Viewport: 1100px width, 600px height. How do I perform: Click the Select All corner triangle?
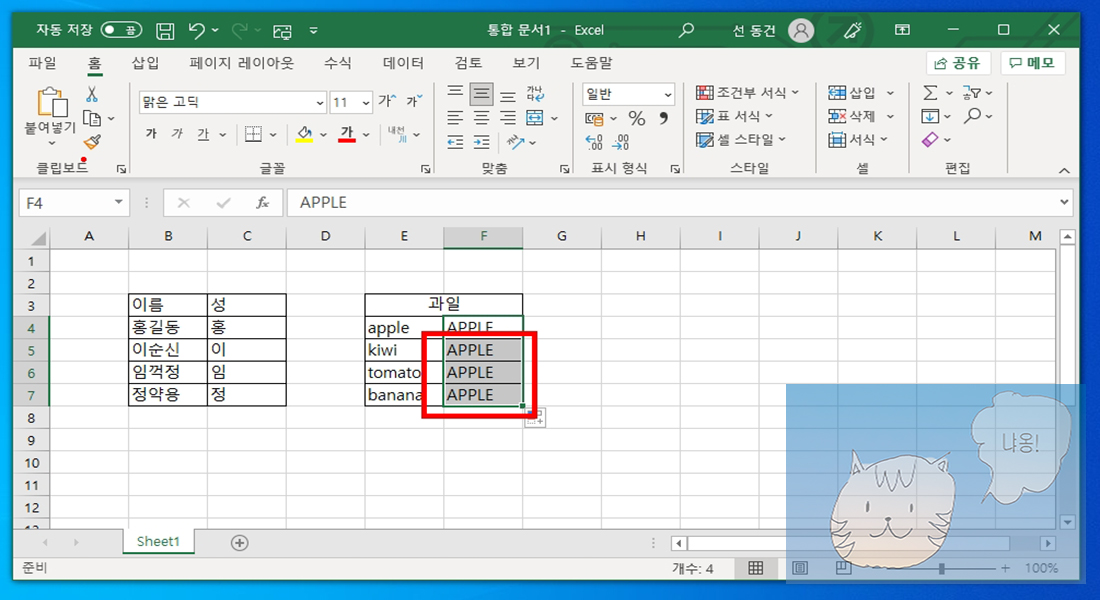pos(38,238)
